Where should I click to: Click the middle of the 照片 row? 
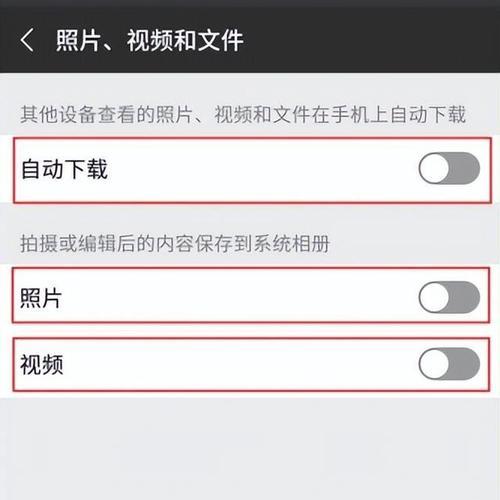251,295
